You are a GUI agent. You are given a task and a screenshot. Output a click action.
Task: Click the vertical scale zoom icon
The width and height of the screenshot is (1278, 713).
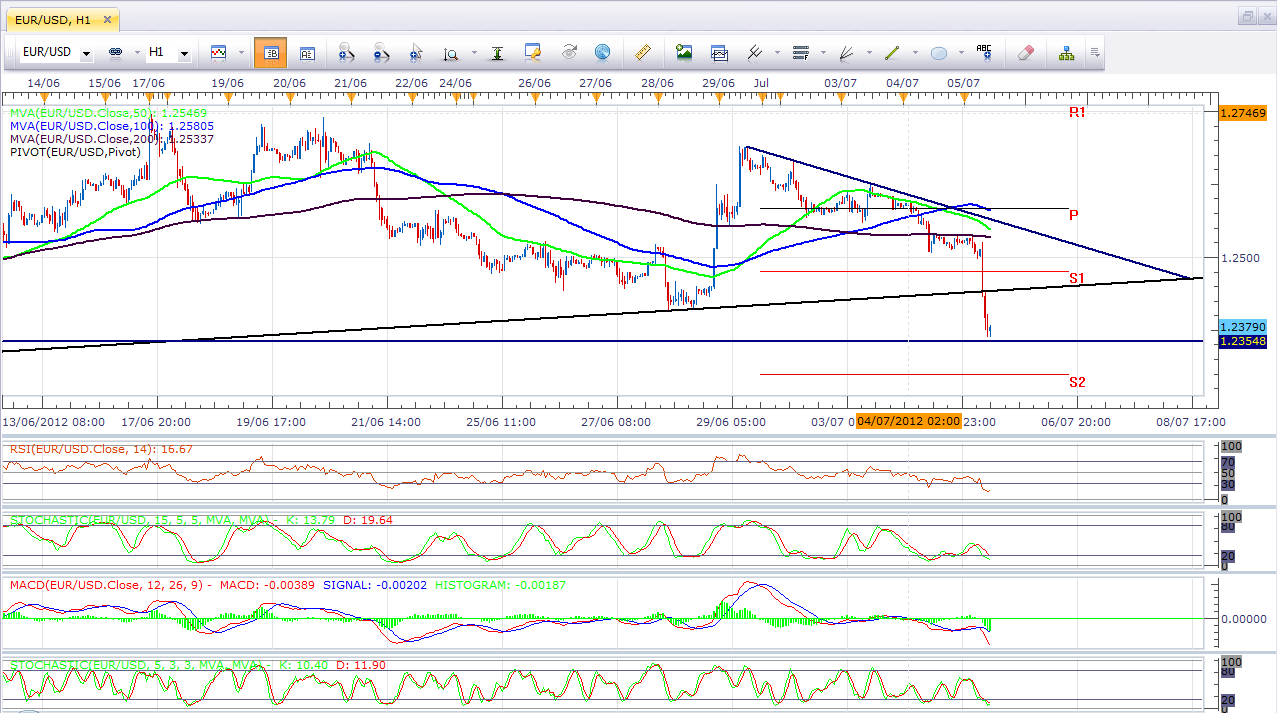tap(451, 53)
